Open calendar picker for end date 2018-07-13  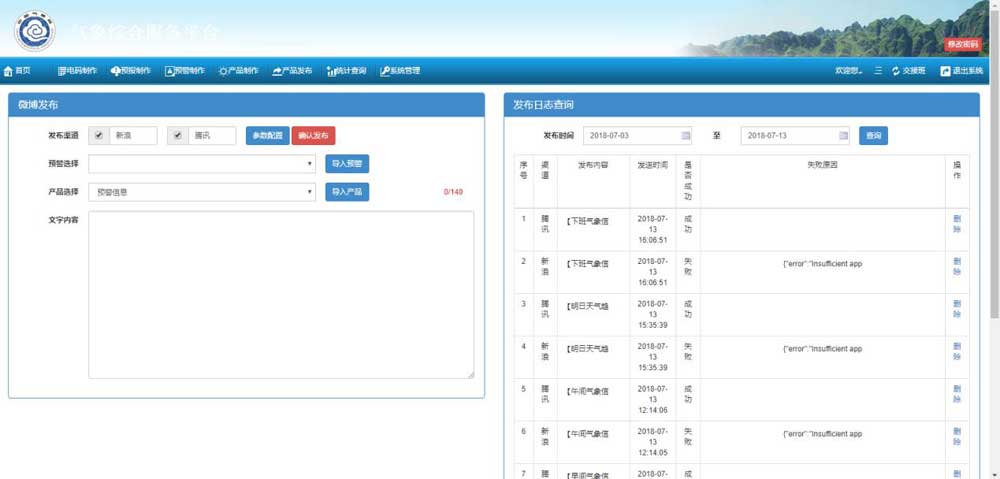(x=843, y=135)
